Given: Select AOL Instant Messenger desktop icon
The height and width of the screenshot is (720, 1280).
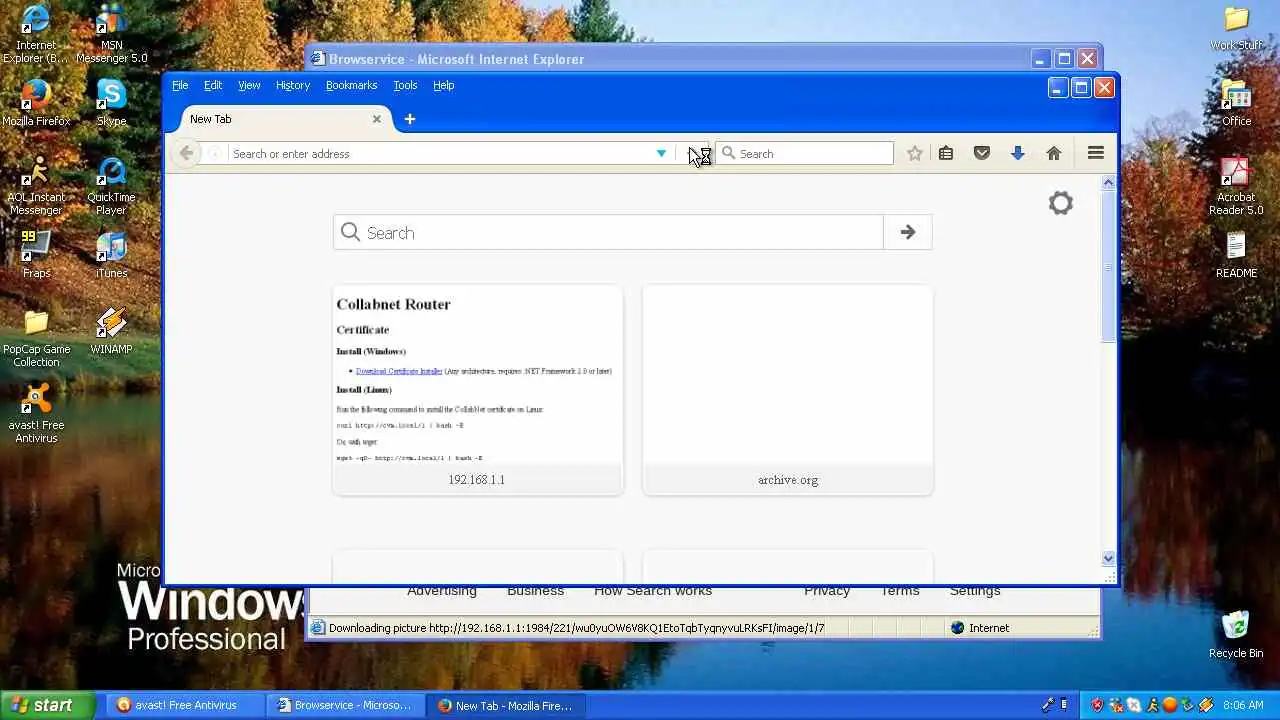Looking at the screenshot, I should (36, 186).
